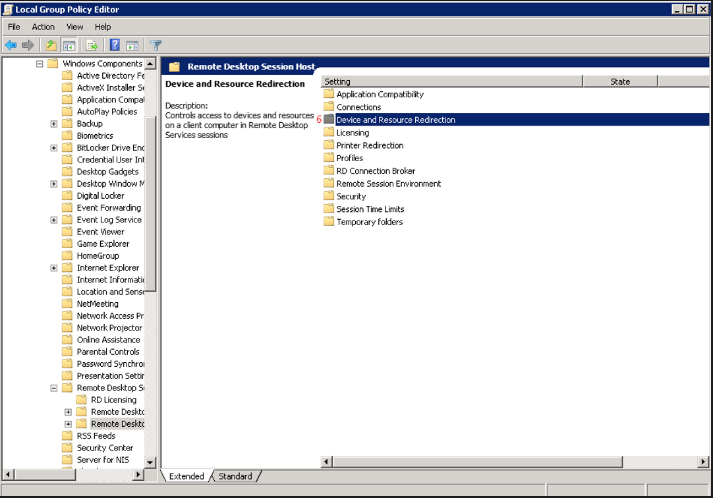The image size is (713, 498).
Task: Click tree pane horizontal scroll left arrow
Action: point(8,475)
